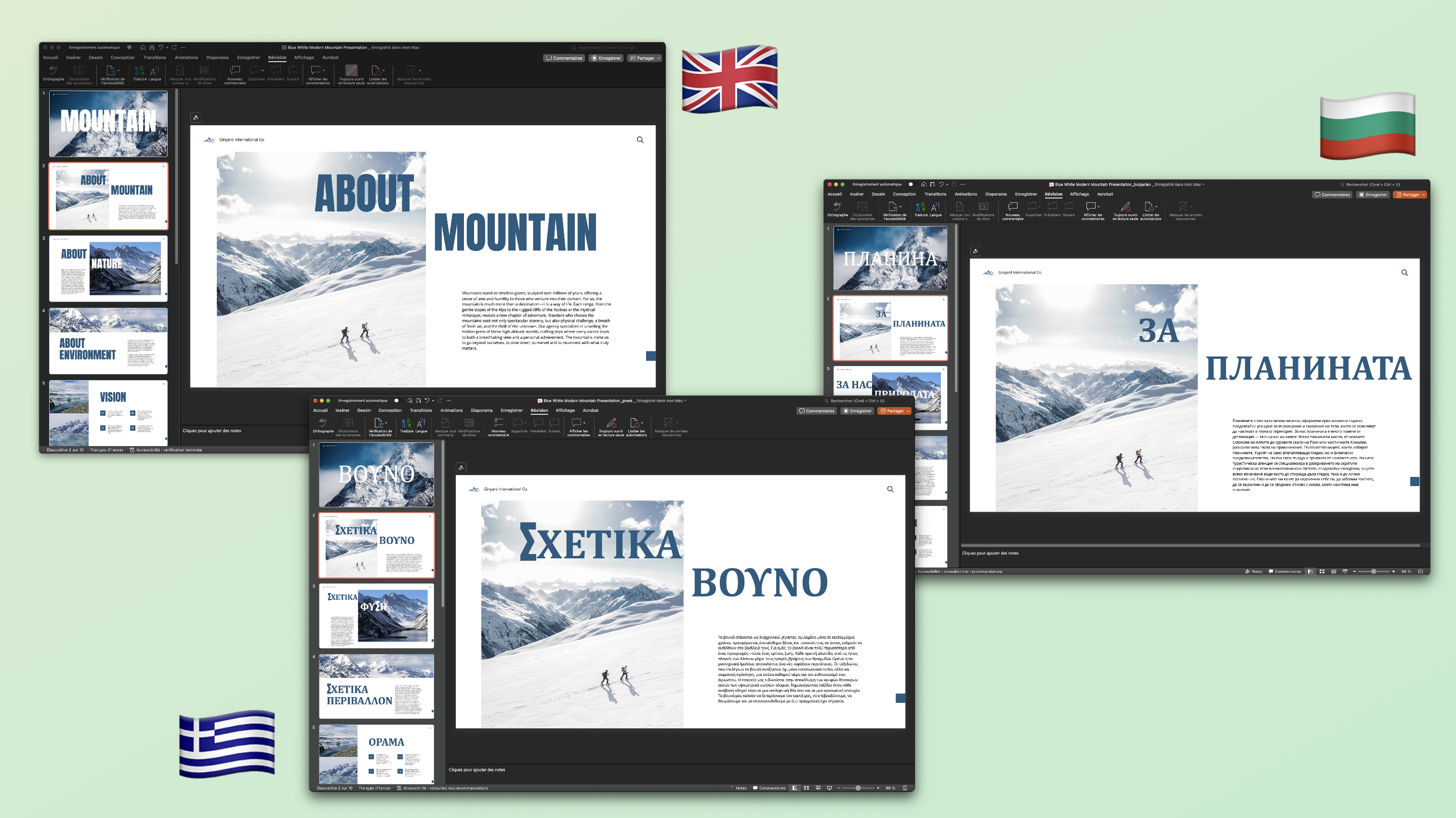Click Enregistrer button at top right, Greek window

(x=858, y=411)
